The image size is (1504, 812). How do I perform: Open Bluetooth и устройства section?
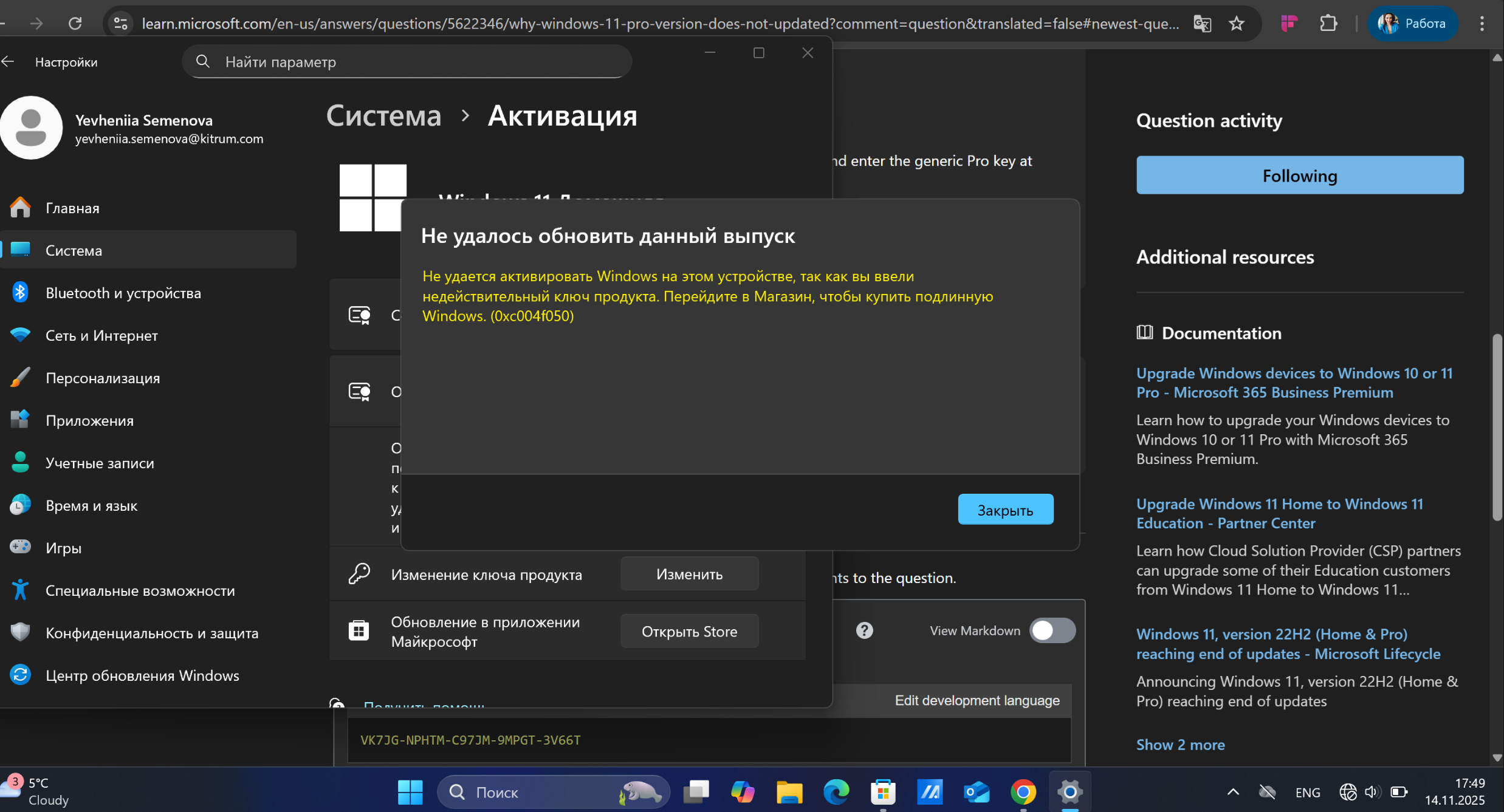pos(148,293)
